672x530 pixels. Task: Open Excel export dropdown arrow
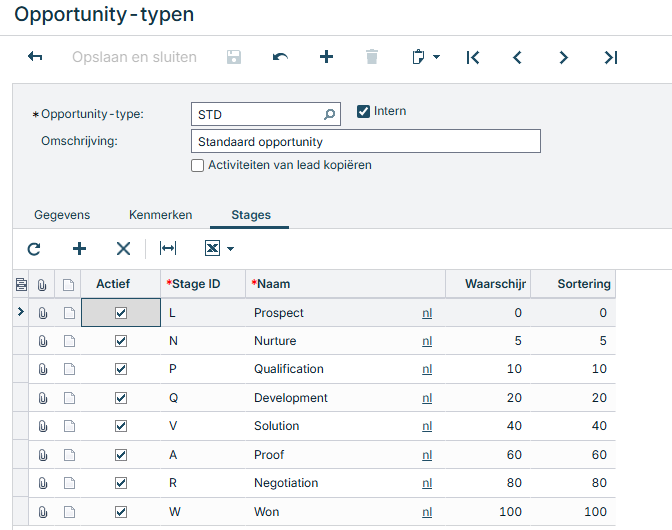click(x=230, y=249)
